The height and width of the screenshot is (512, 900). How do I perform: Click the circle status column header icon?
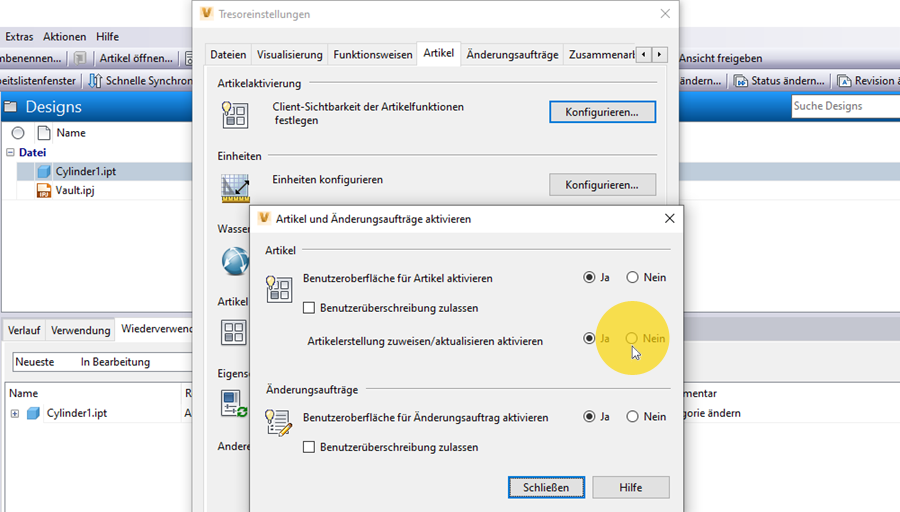point(18,133)
